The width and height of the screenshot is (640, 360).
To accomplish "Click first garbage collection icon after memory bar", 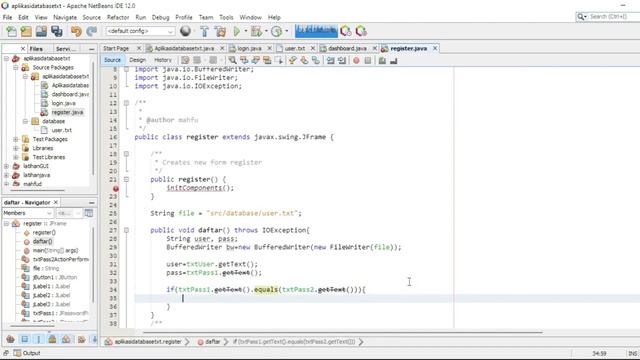I will [346, 31].
